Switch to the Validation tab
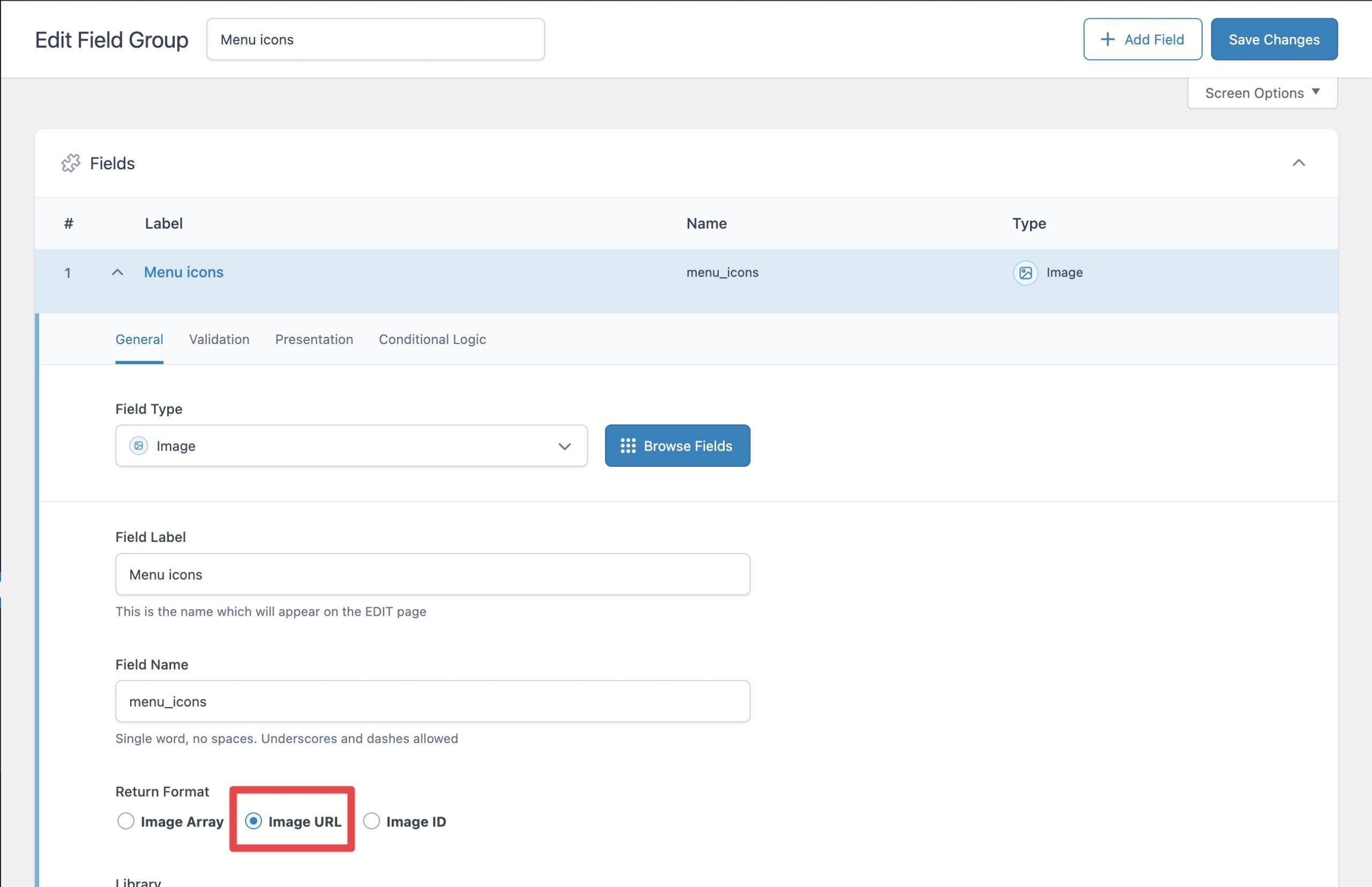1372x887 pixels. (x=219, y=339)
